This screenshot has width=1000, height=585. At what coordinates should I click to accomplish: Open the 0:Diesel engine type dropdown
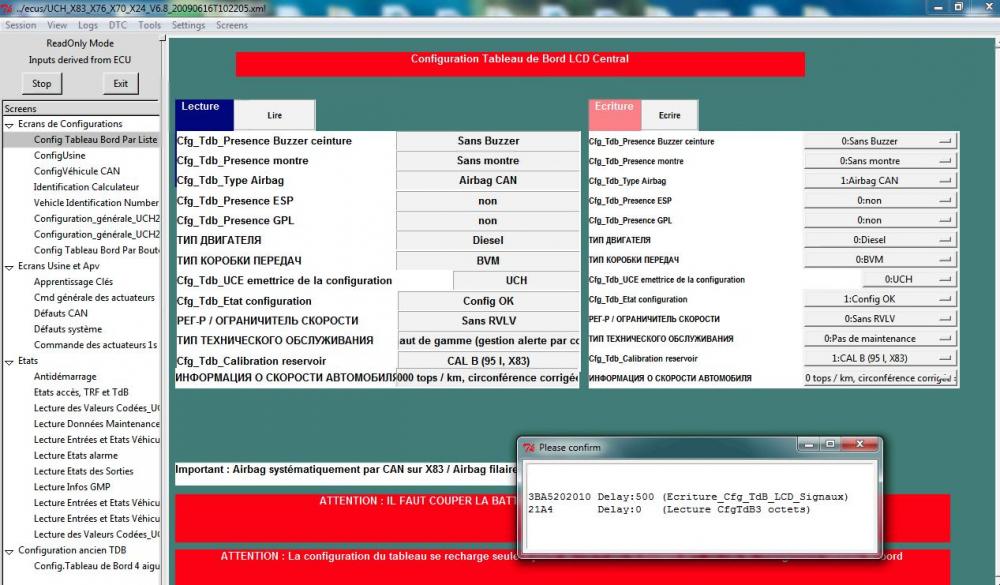tap(880, 240)
